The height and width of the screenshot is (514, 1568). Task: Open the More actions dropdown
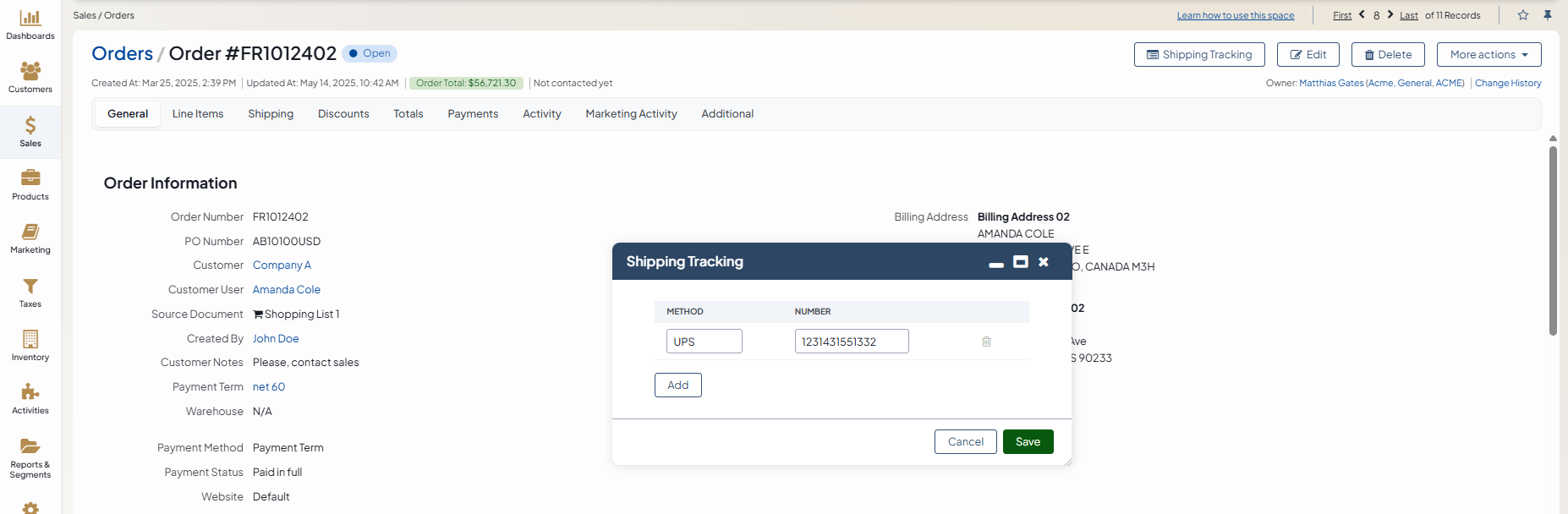pyautogui.click(x=1489, y=54)
